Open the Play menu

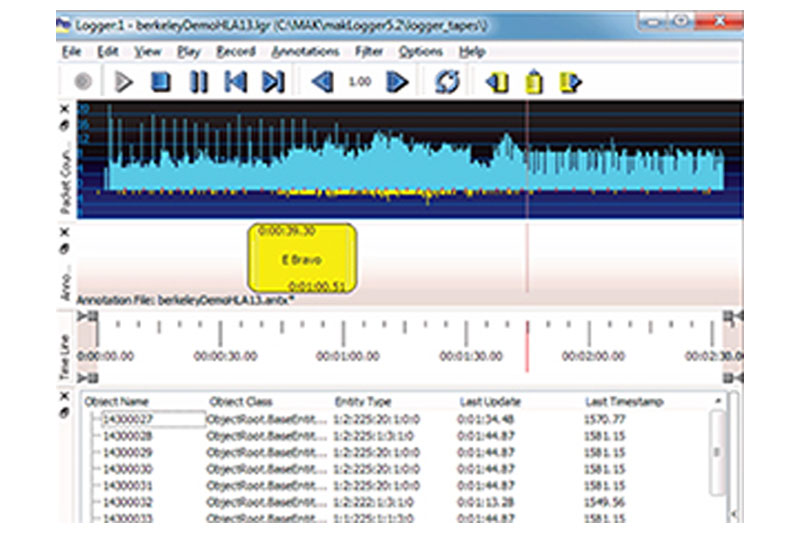click(188, 52)
